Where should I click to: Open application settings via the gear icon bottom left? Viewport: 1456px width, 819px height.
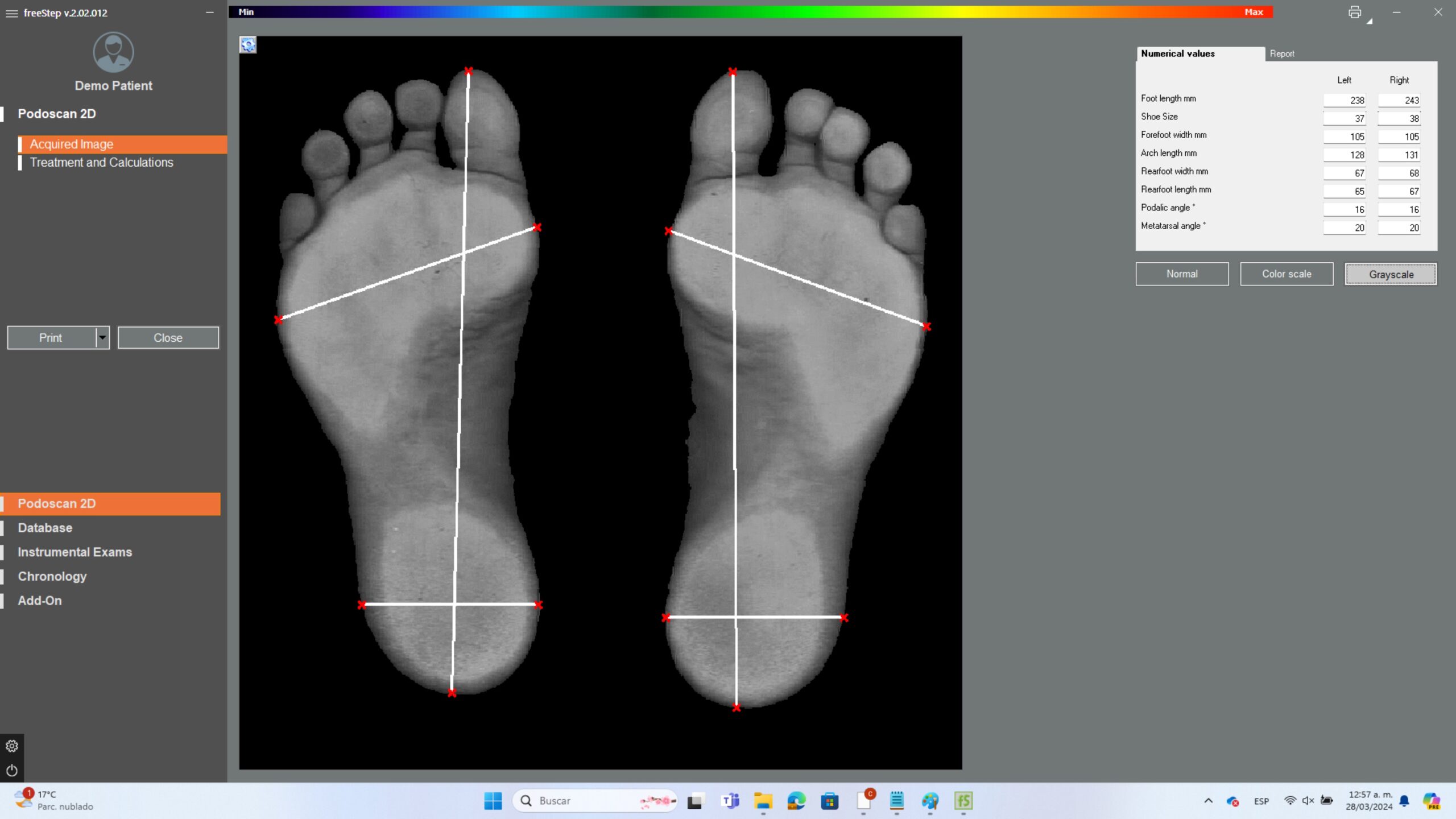tap(11, 746)
